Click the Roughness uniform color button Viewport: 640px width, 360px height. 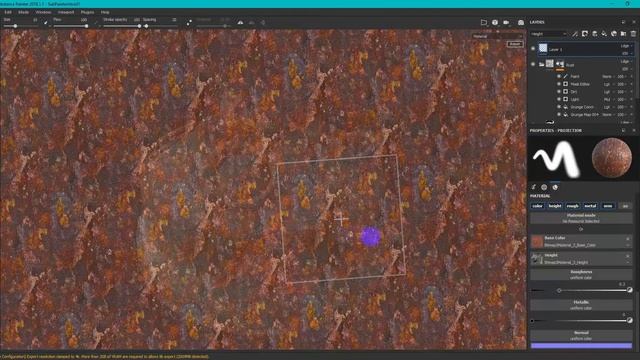tap(581, 274)
